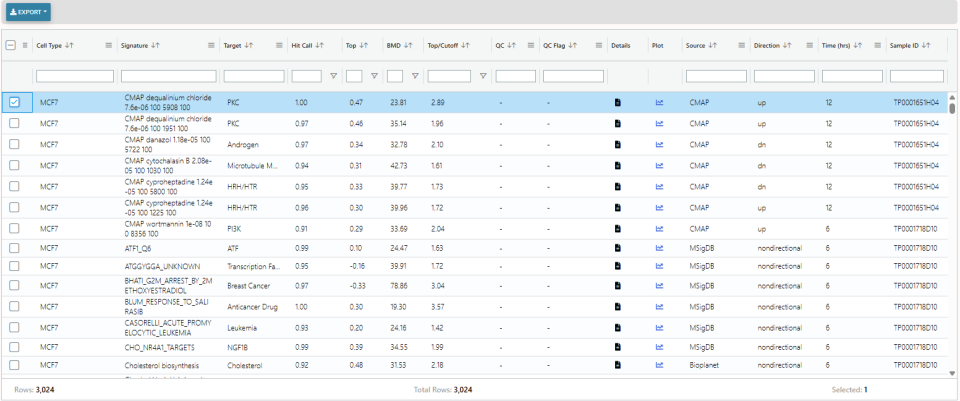
Task: Open details for the ATGGYGGA_UNKNOWN row
Action: click(x=618, y=266)
